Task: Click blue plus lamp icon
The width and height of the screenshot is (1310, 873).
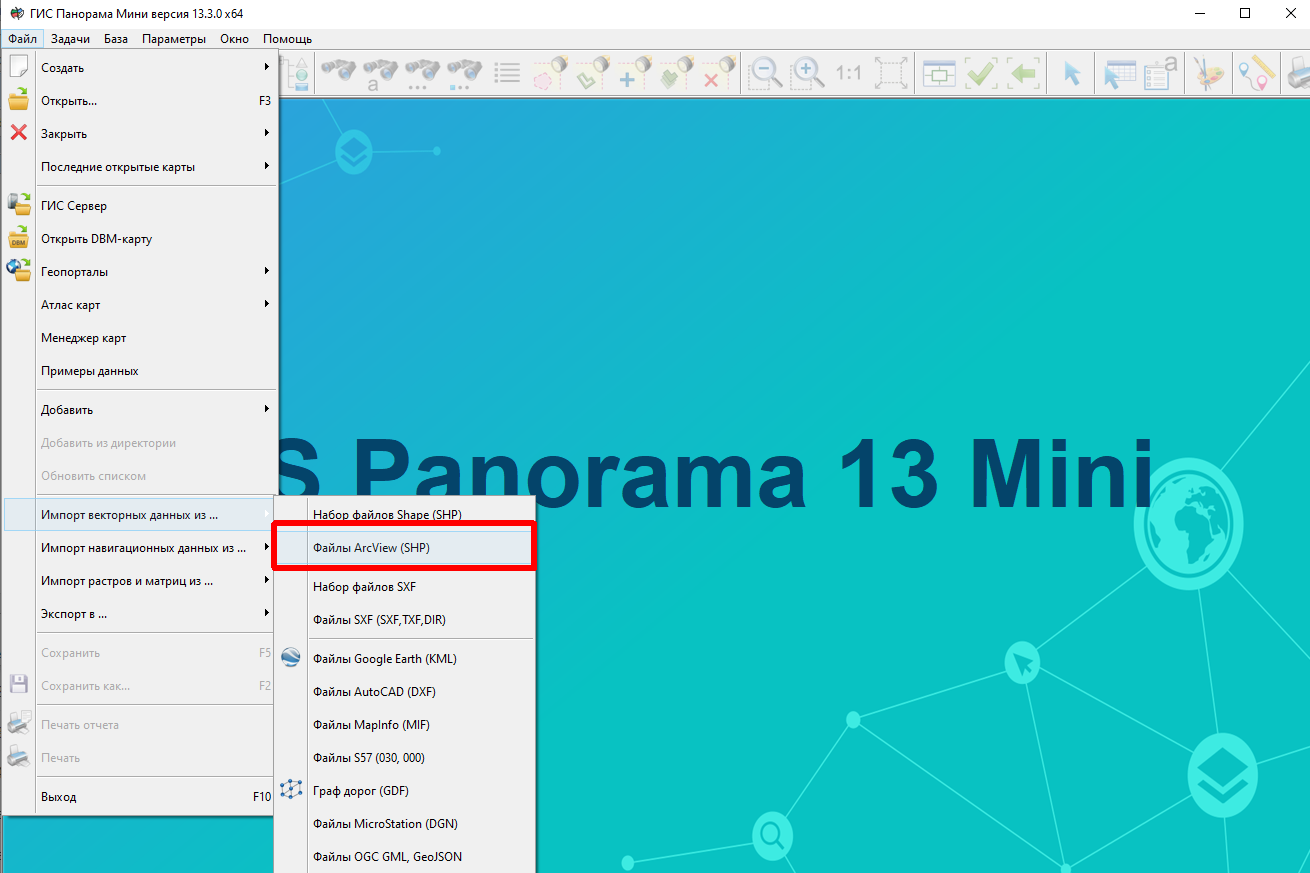Action: [633, 72]
